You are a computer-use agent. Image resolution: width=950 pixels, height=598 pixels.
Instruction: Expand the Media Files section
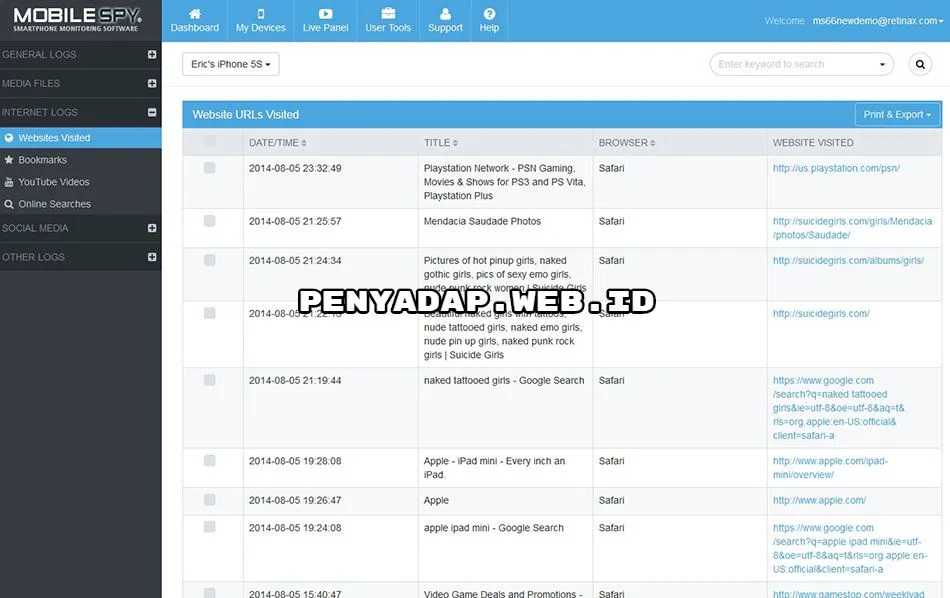click(x=152, y=84)
